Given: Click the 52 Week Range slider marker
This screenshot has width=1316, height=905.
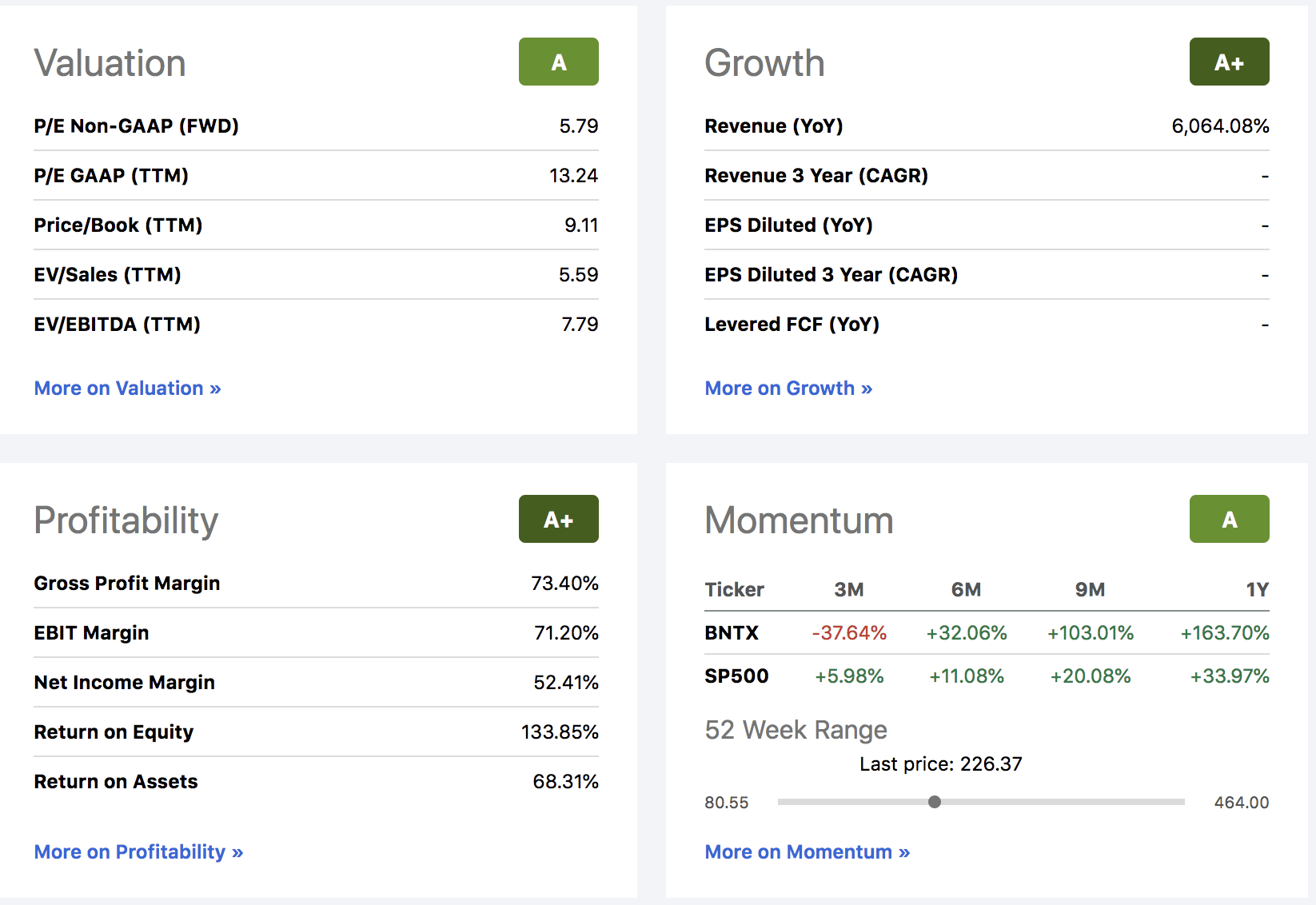Looking at the screenshot, I should point(935,802).
